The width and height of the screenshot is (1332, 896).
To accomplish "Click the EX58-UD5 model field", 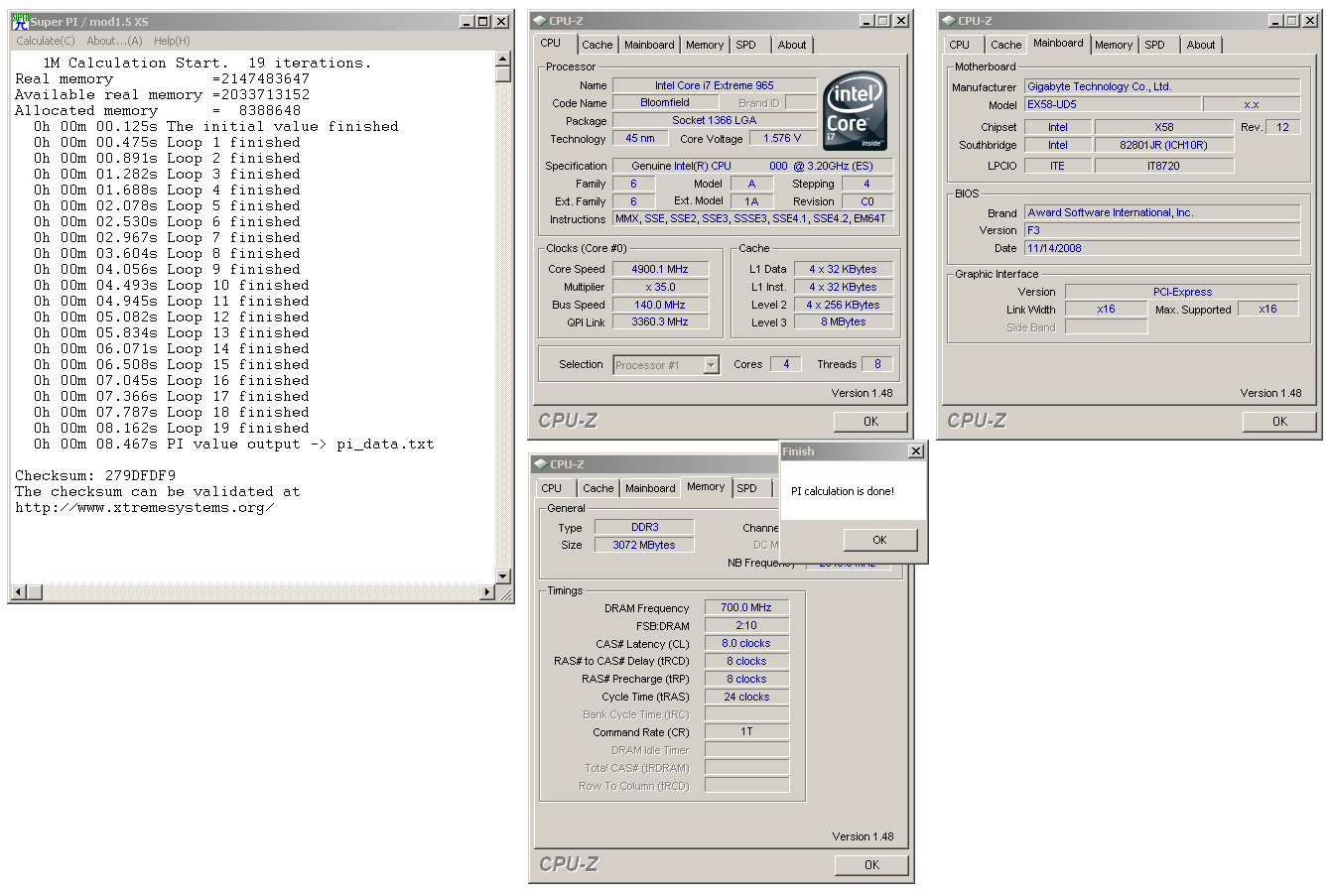I will point(1113,104).
